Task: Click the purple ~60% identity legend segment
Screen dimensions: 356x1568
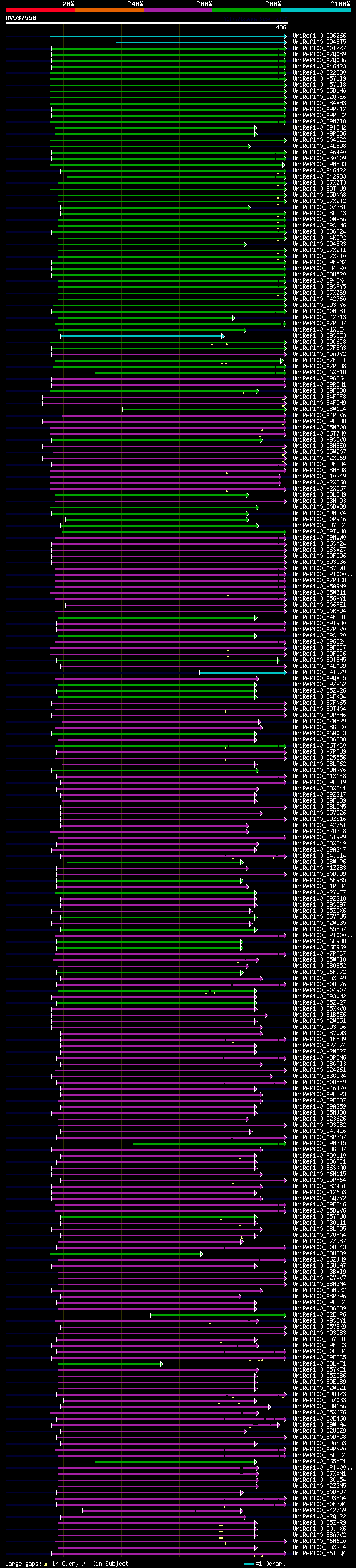Action: (179, 10)
